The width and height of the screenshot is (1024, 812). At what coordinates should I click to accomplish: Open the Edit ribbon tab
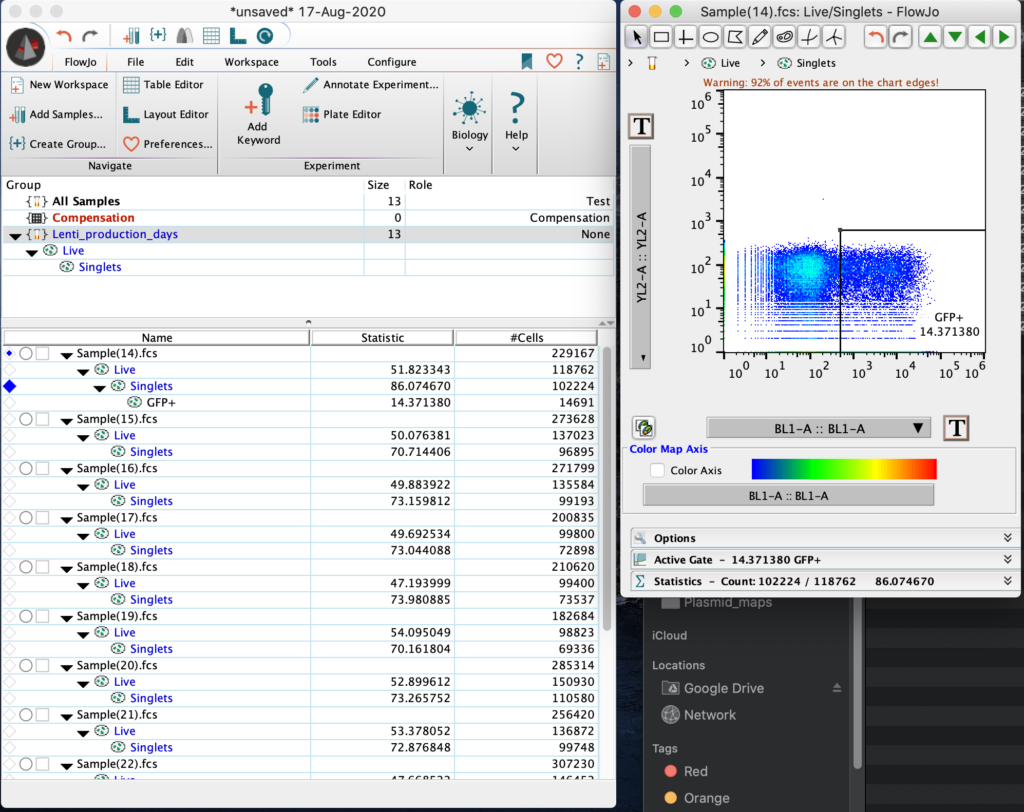[184, 62]
